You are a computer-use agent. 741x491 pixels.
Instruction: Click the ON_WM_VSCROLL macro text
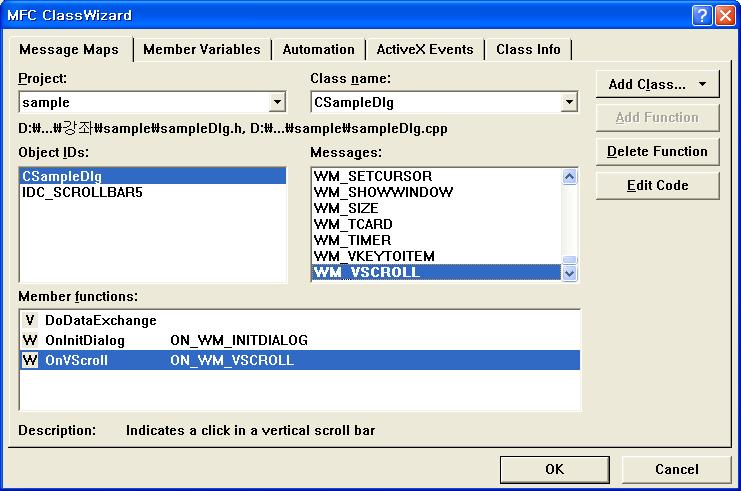click(x=232, y=360)
